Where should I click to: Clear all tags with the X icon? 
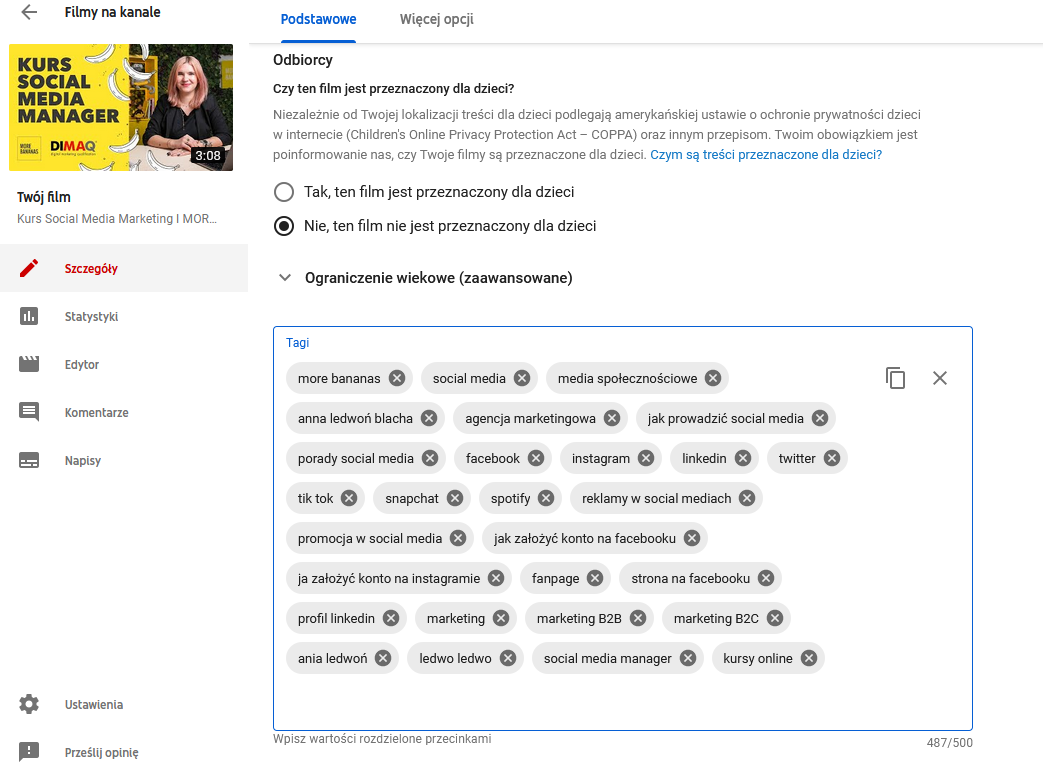[x=939, y=378]
